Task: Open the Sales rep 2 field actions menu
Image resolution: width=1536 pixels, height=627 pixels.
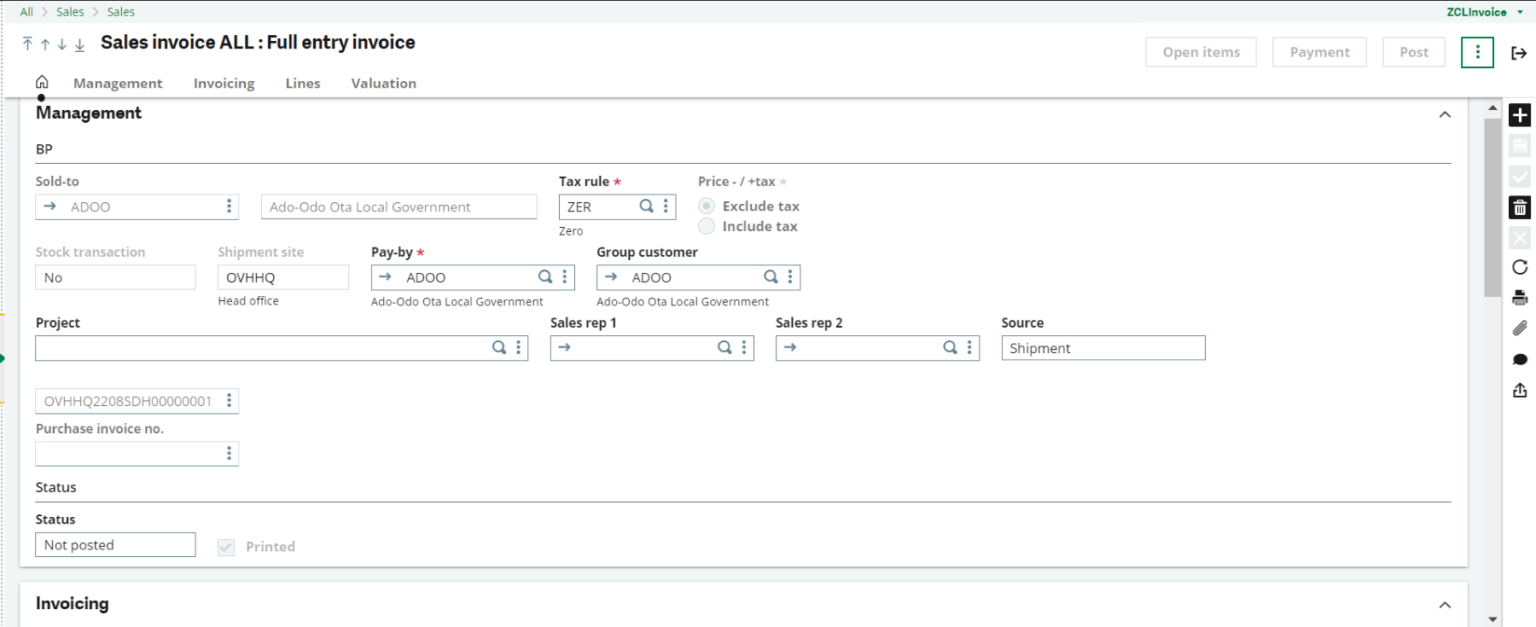Action: (970, 348)
